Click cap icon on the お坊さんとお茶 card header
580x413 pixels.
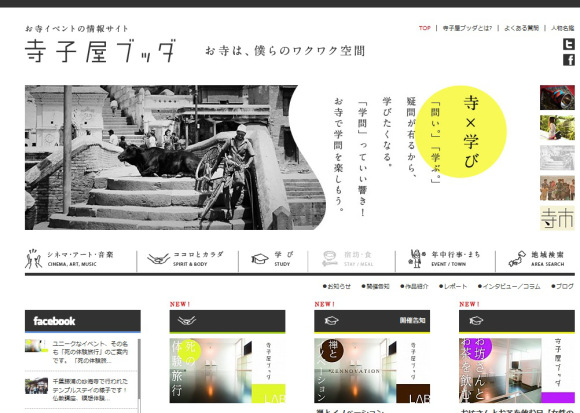(x=476, y=321)
